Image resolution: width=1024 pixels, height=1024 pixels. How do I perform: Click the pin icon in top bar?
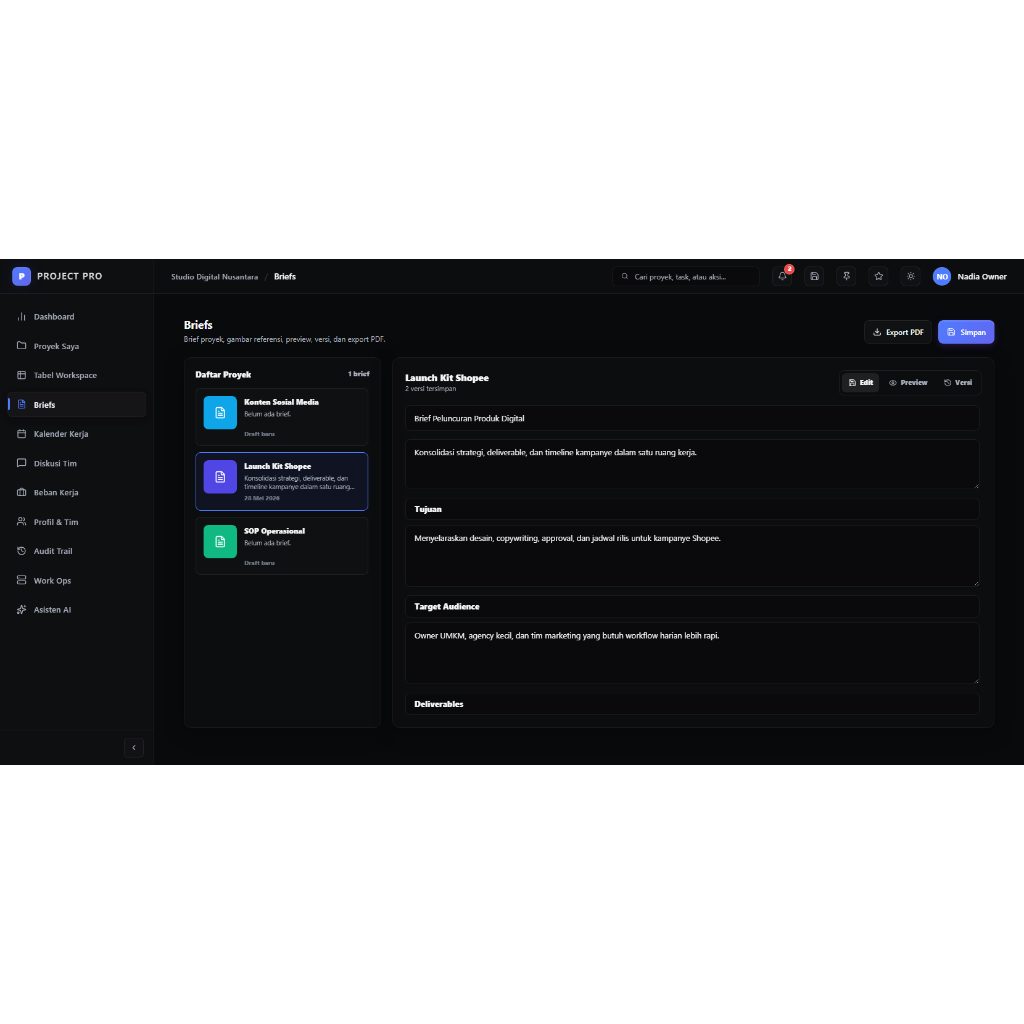(846, 277)
